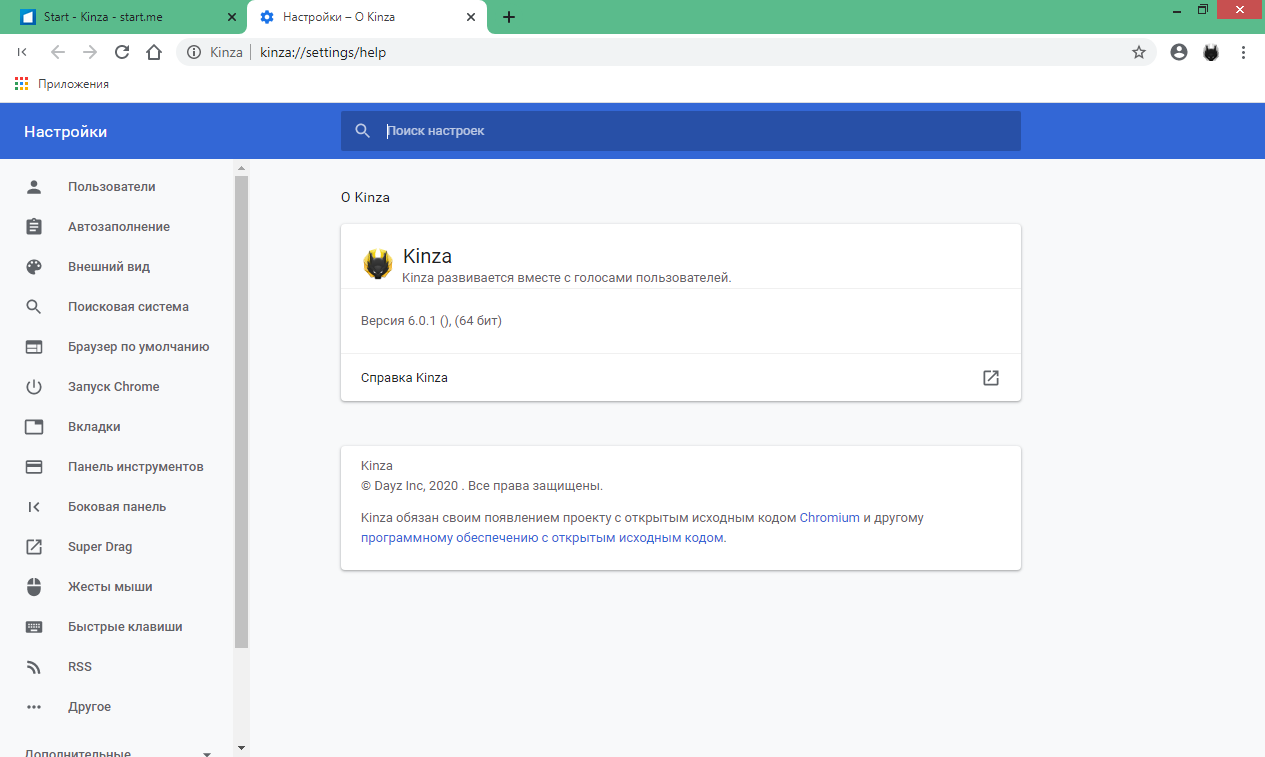The height and width of the screenshot is (757, 1265).
Task: Open the user profile avatar menu
Action: (x=1179, y=52)
